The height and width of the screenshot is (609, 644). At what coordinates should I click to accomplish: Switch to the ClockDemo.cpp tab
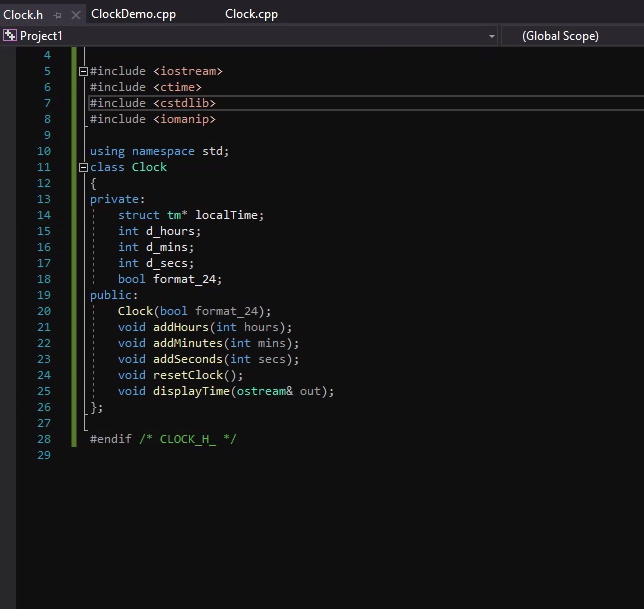[133, 15]
